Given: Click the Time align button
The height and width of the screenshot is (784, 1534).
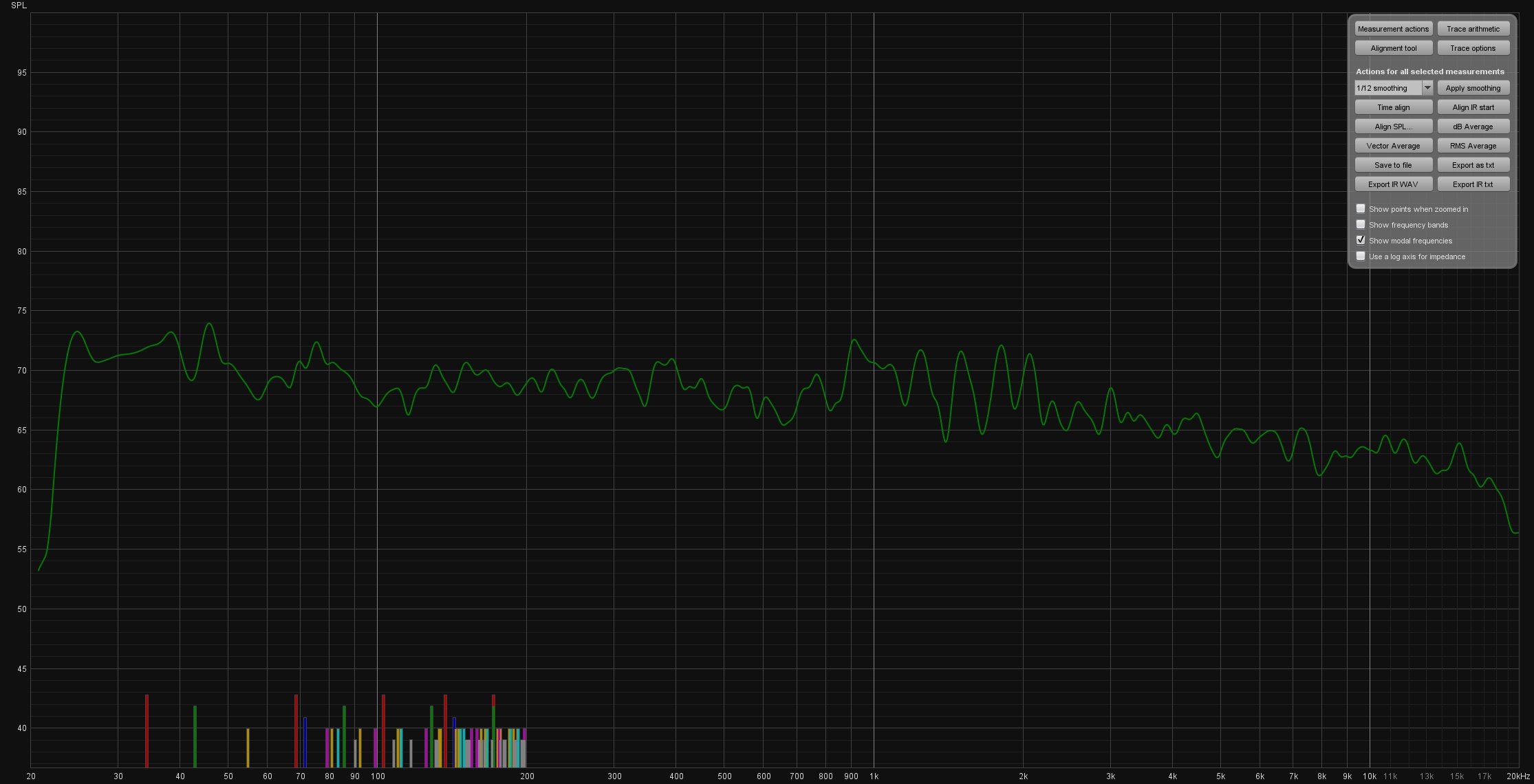Looking at the screenshot, I should pyautogui.click(x=1393, y=107).
